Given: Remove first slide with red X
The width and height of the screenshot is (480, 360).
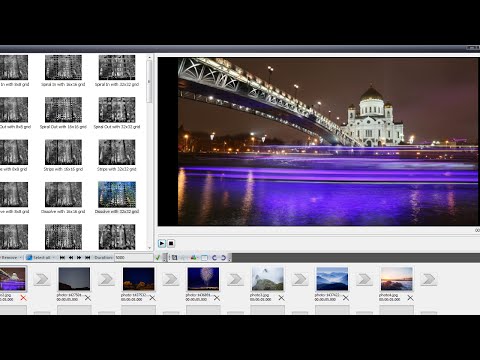Looking at the screenshot, I should tap(23, 298).
